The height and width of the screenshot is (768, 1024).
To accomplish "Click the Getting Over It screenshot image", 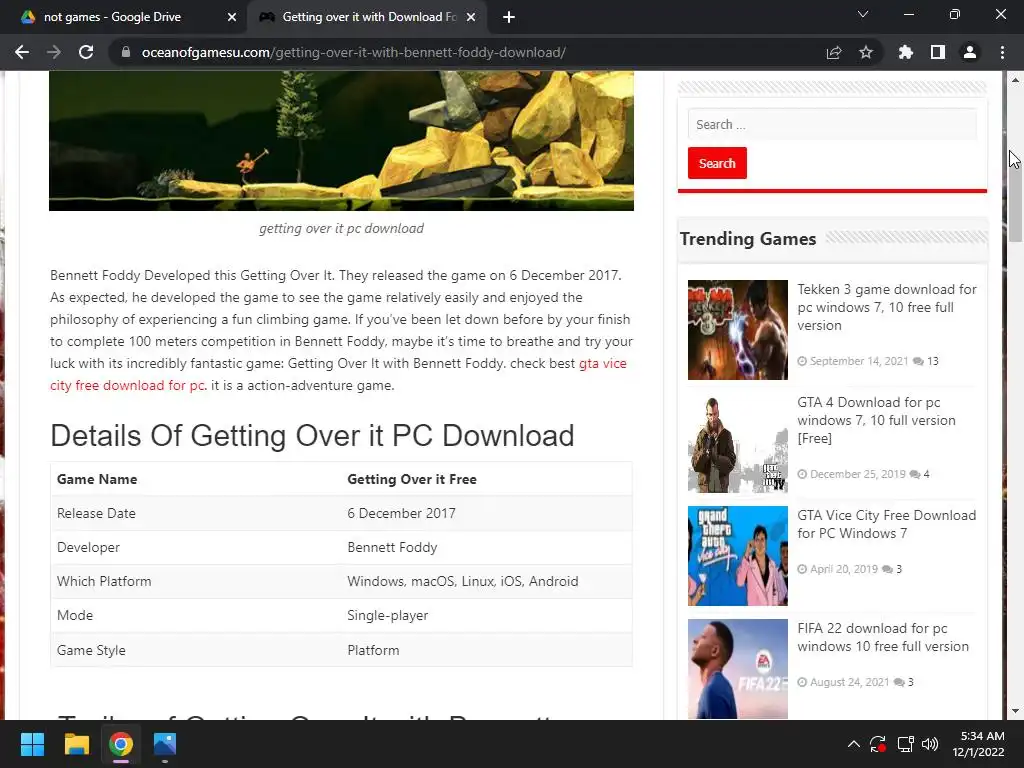I will click(x=341, y=140).
